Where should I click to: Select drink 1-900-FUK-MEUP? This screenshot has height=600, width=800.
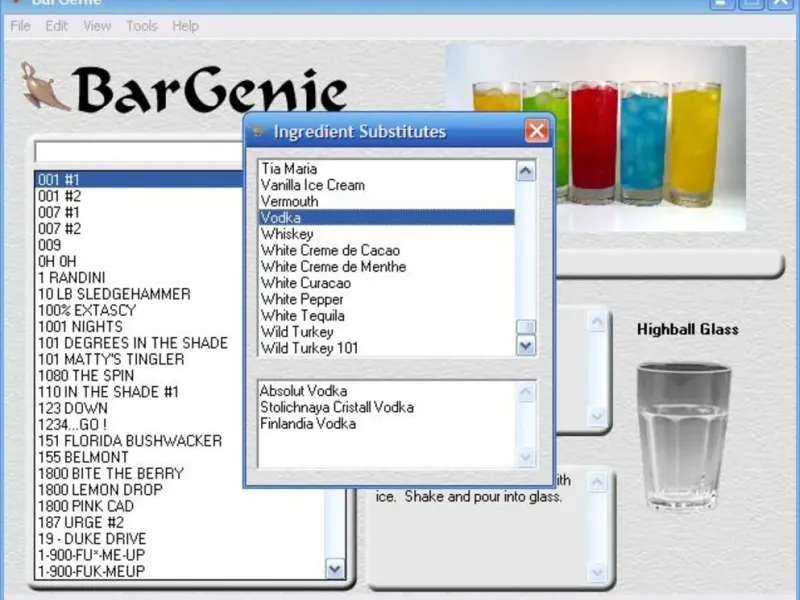point(181,571)
